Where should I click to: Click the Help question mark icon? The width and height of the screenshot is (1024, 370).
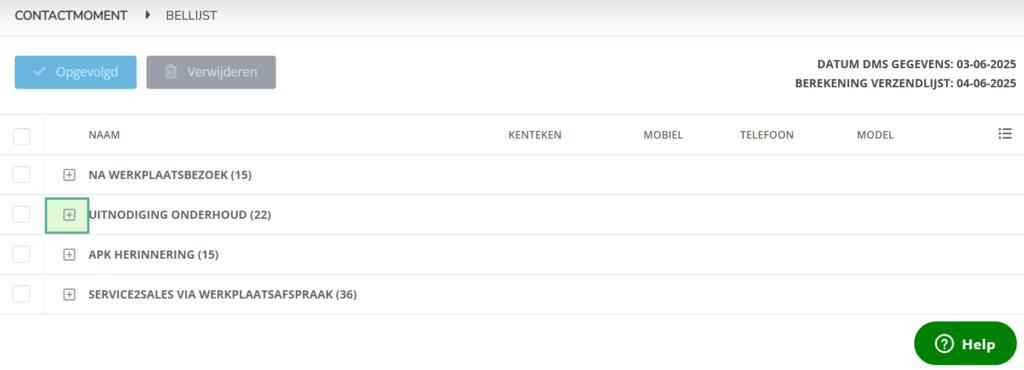[x=944, y=344]
